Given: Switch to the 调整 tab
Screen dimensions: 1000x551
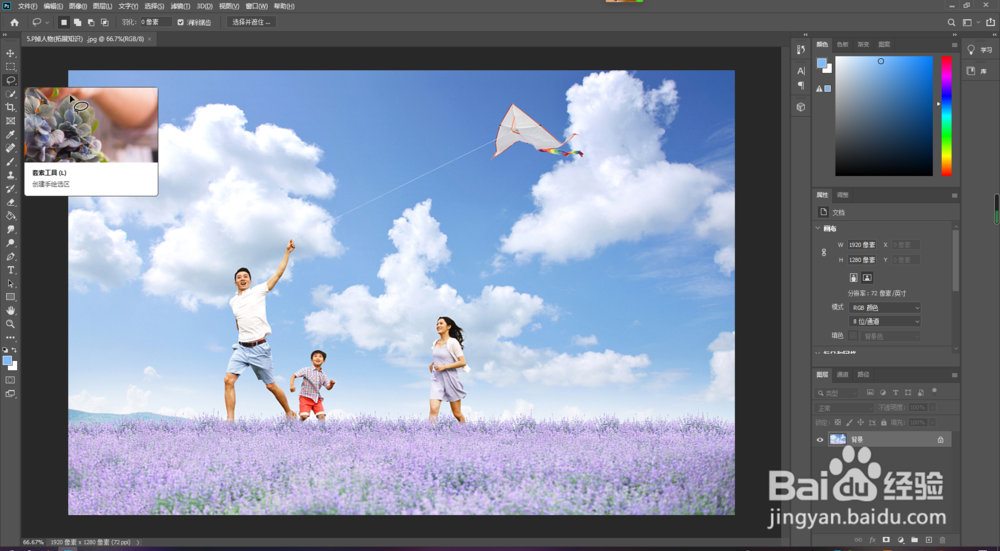Looking at the screenshot, I should click(x=842, y=195).
